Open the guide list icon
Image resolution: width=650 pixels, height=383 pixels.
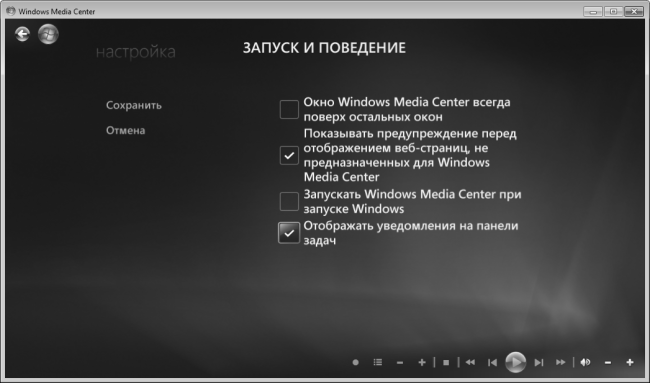[378, 362]
